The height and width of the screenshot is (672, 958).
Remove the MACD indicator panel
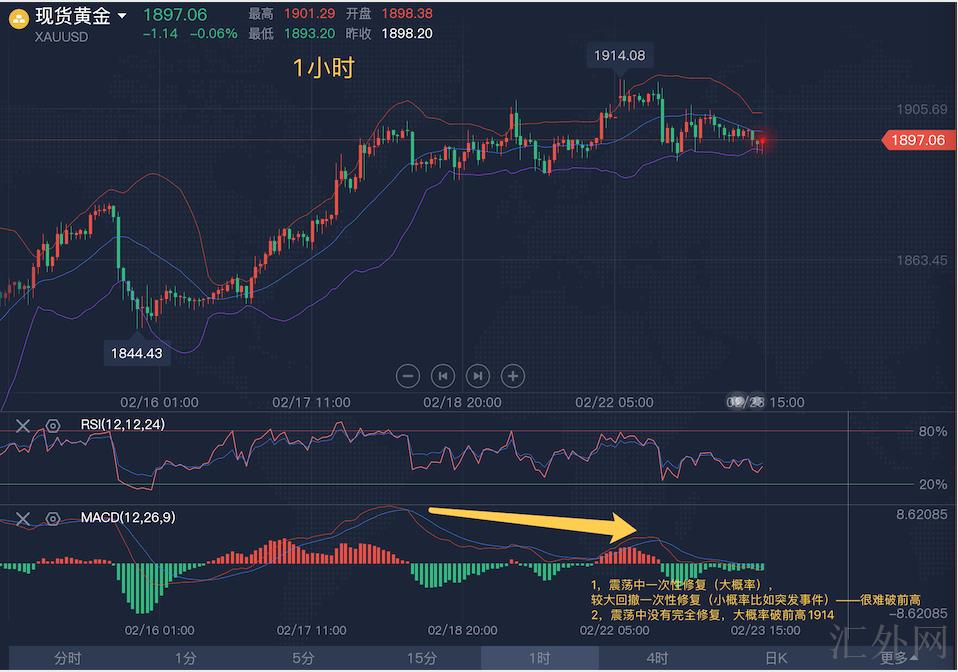coord(23,518)
